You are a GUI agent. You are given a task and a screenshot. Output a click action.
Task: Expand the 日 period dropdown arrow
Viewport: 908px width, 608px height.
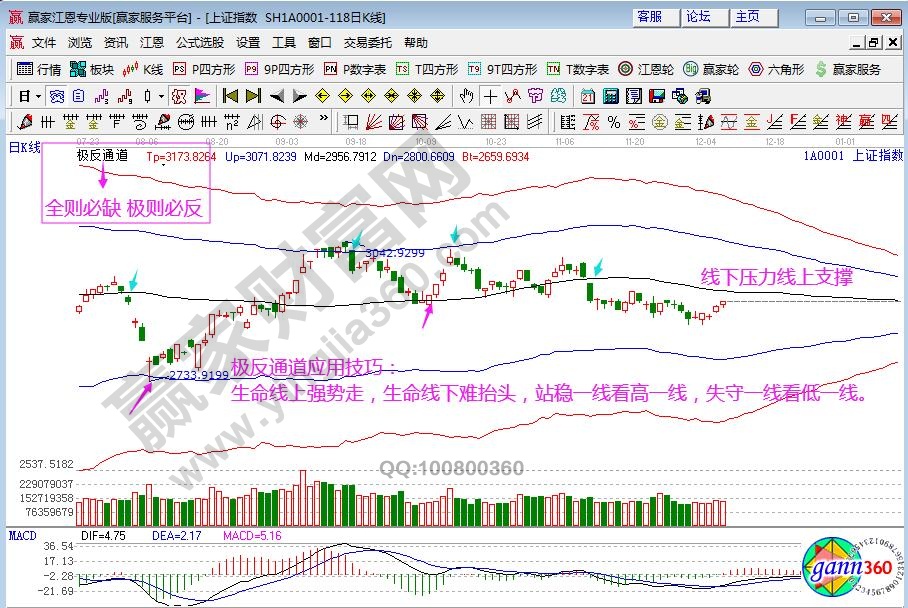tap(38, 96)
